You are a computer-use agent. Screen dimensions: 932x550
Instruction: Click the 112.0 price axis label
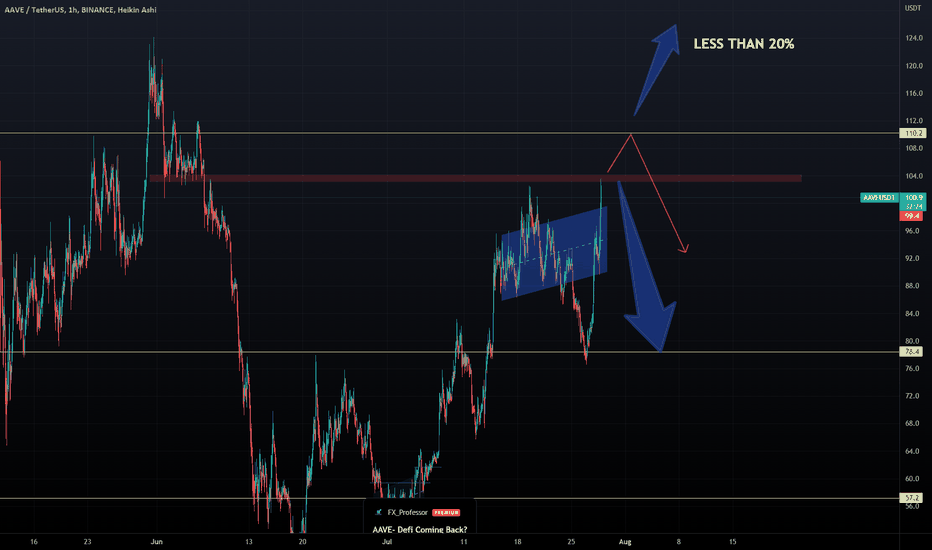(914, 121)
